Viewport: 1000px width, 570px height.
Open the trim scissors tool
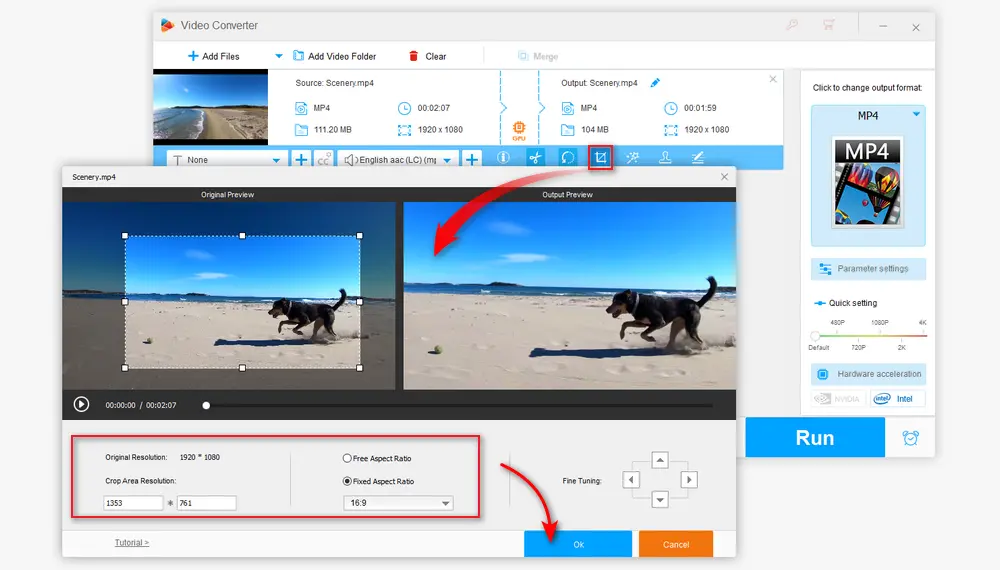point(535,157)
